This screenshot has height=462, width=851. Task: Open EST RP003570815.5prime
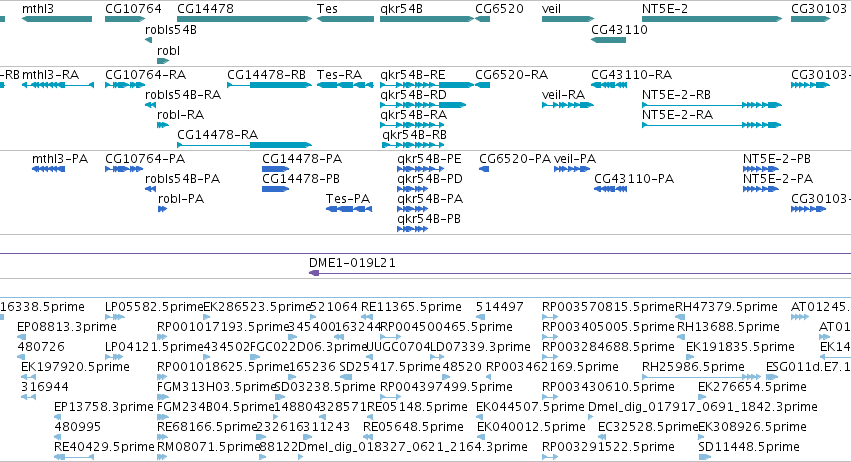[x=550, y=317]
